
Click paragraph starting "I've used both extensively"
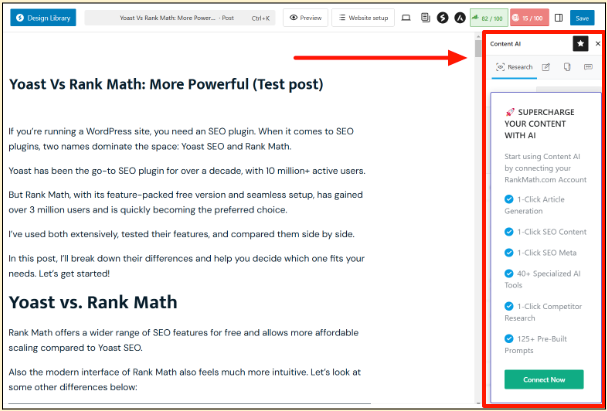[x=181, y=234]
